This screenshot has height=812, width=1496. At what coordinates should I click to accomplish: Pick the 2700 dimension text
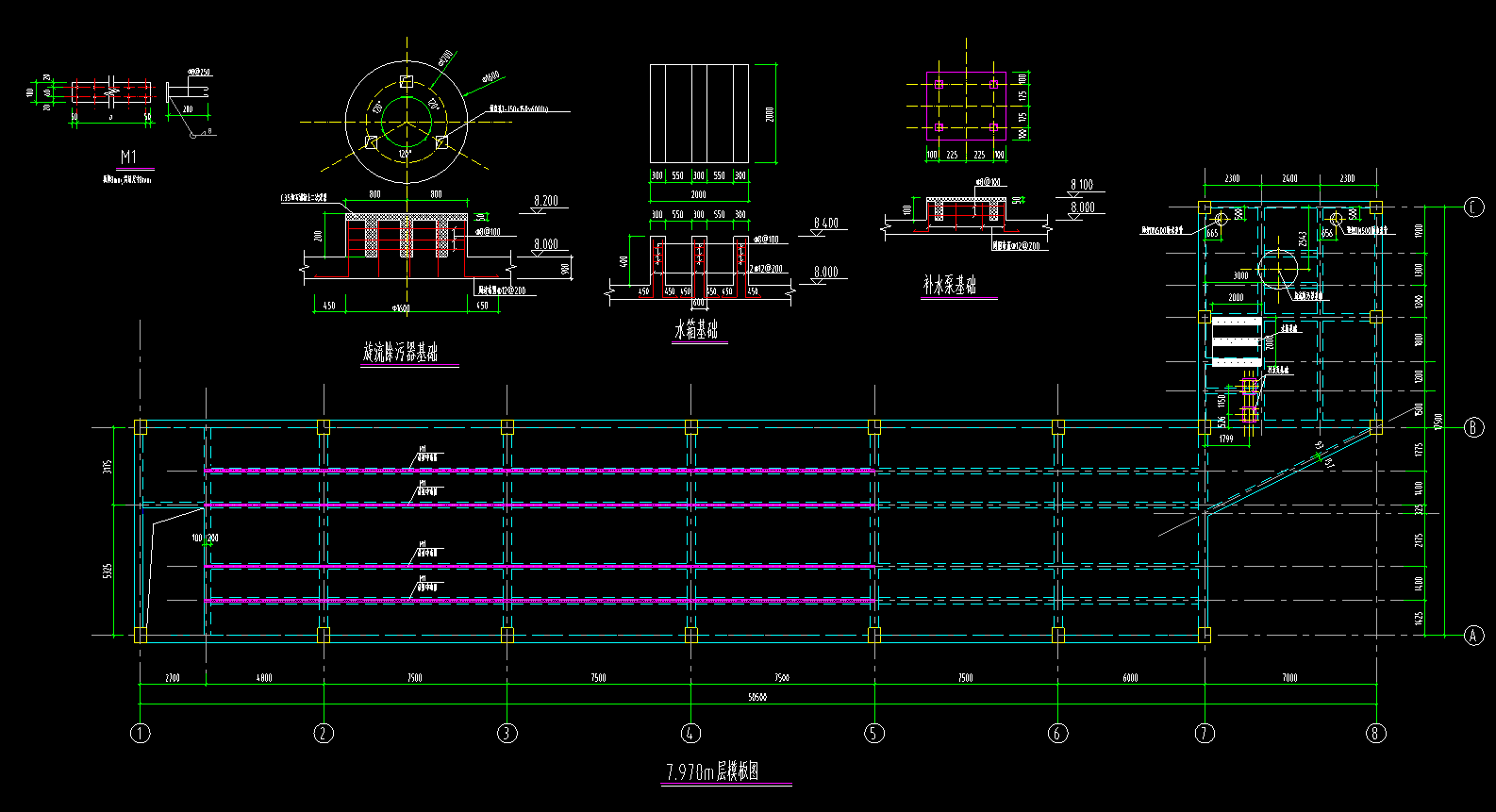coord(173,677)
